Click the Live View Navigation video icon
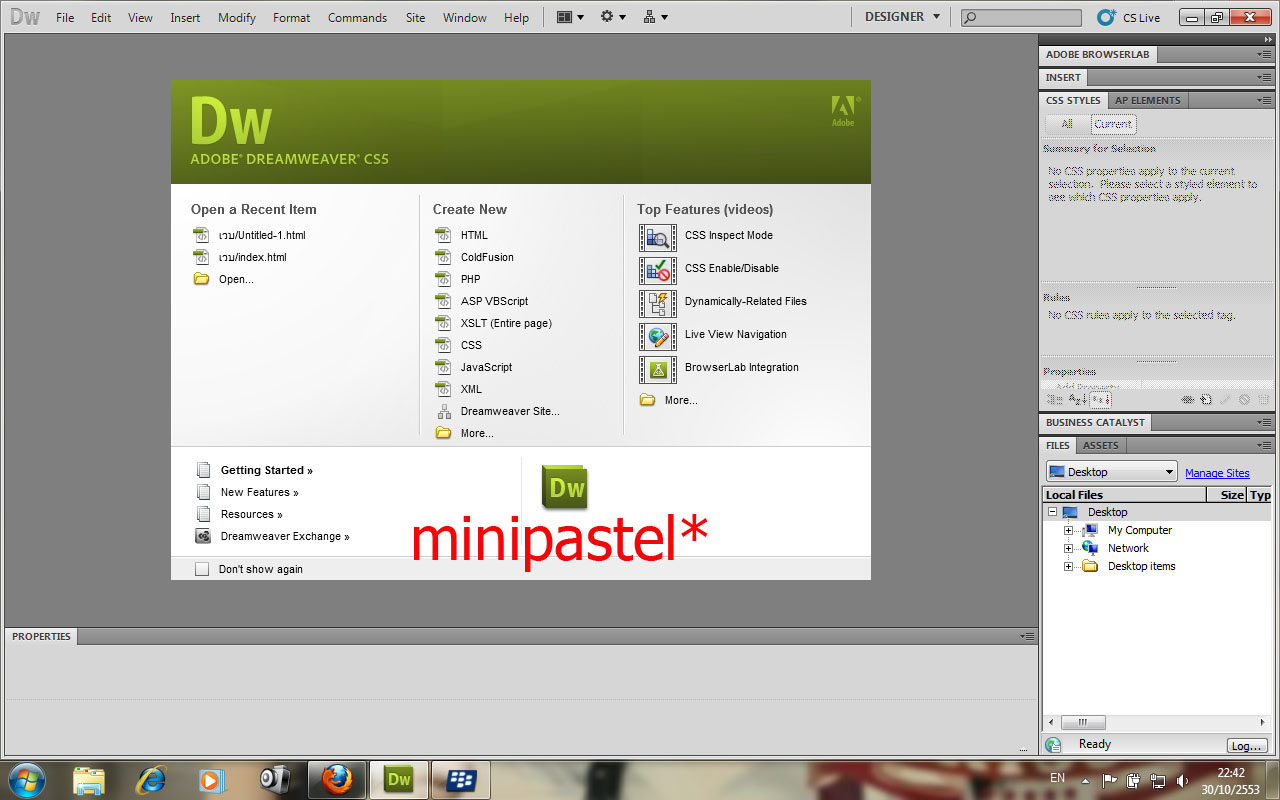 (657, 337)
